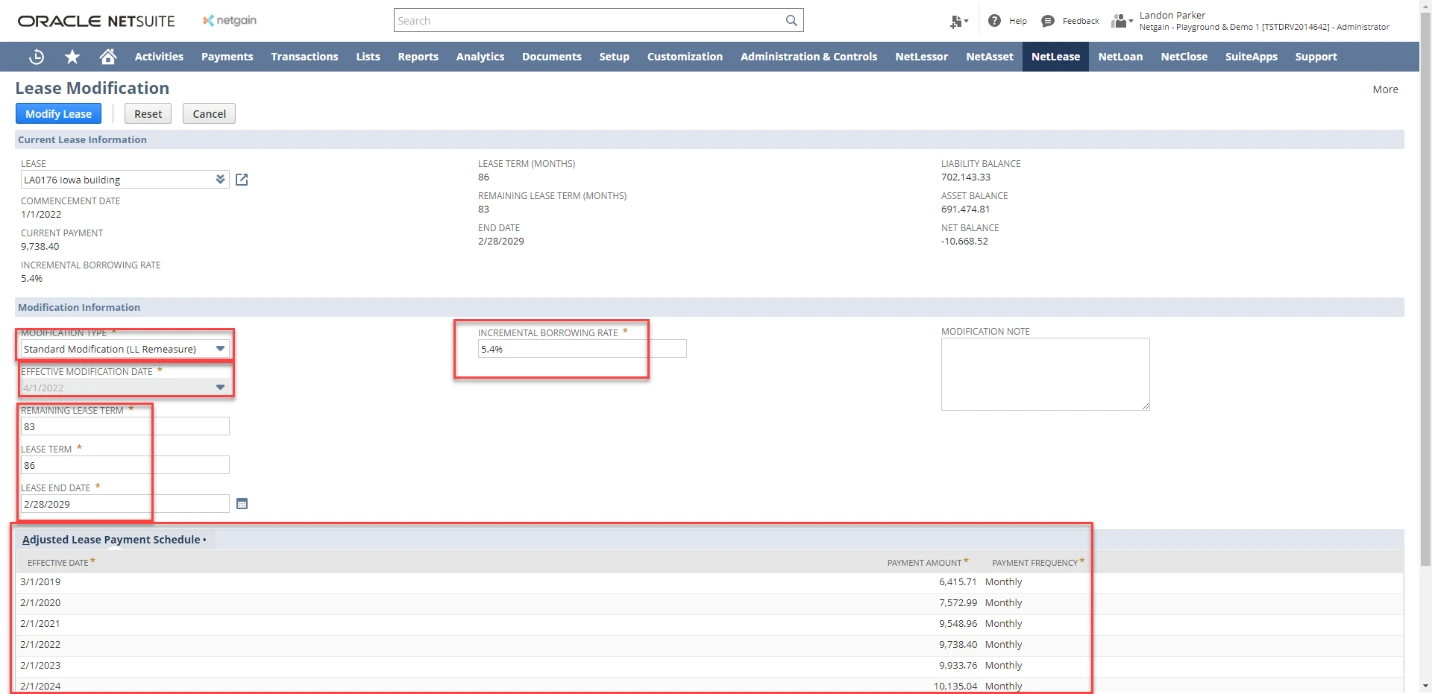
Task: Switch to the NetLease tab
Action: (1055, 57)
